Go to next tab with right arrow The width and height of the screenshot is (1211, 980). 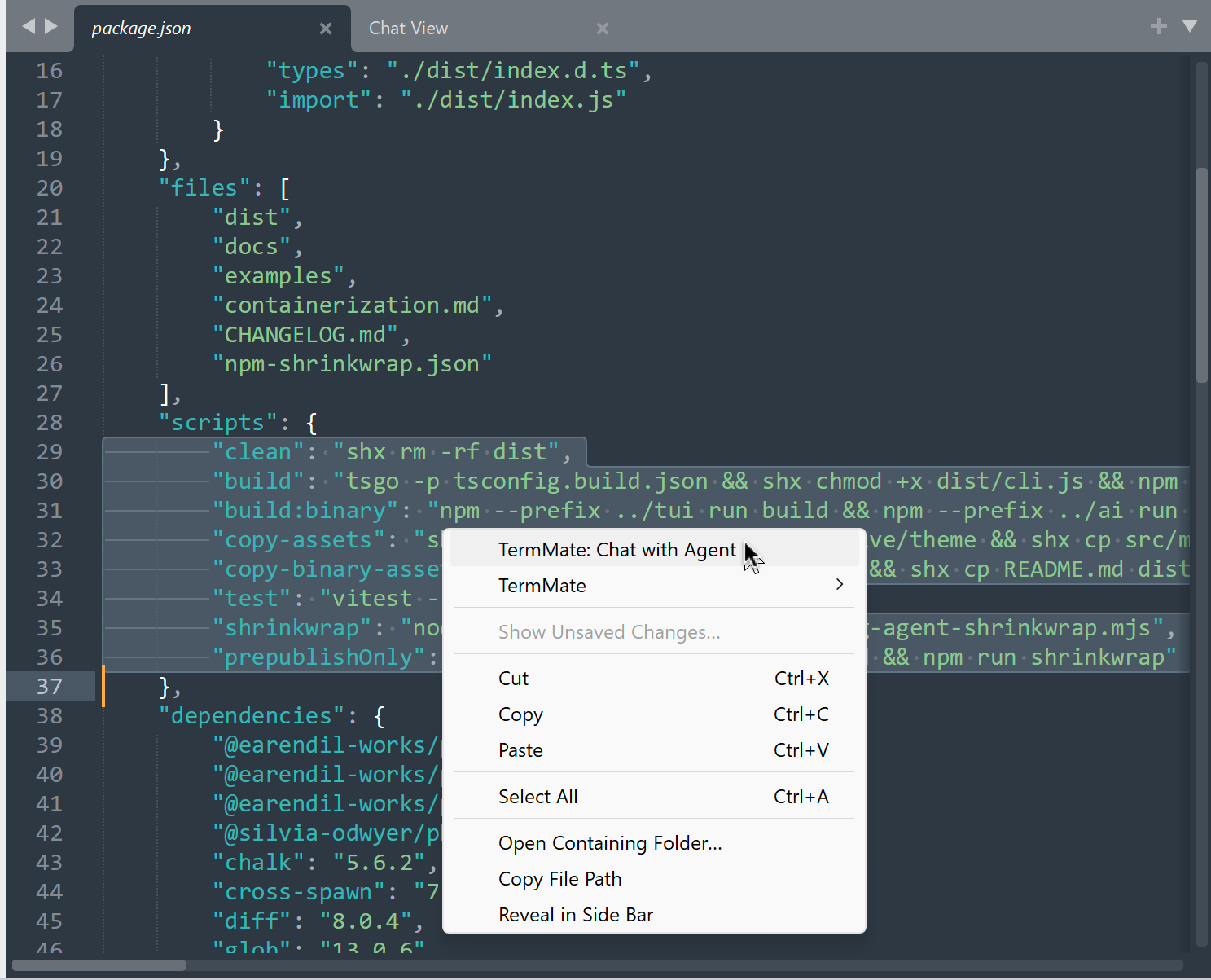coord(51,26)
